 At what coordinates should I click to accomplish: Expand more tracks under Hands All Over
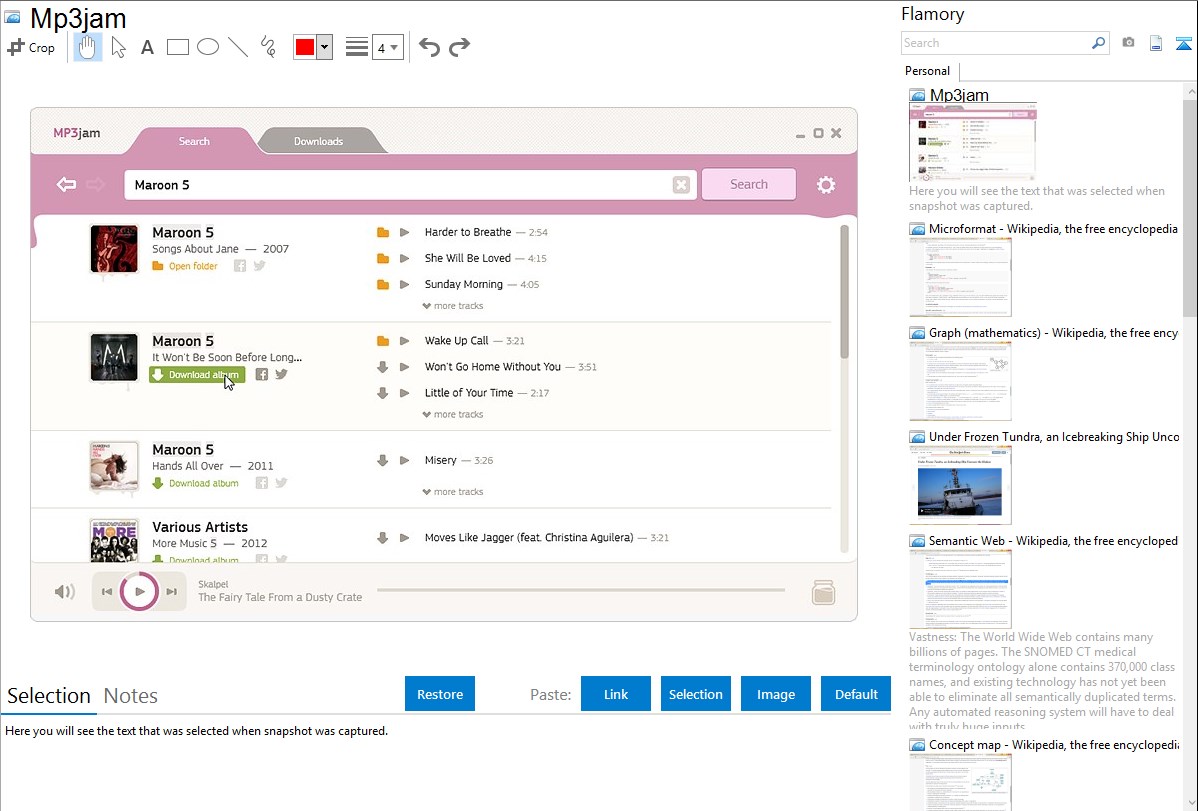point(453,491)
